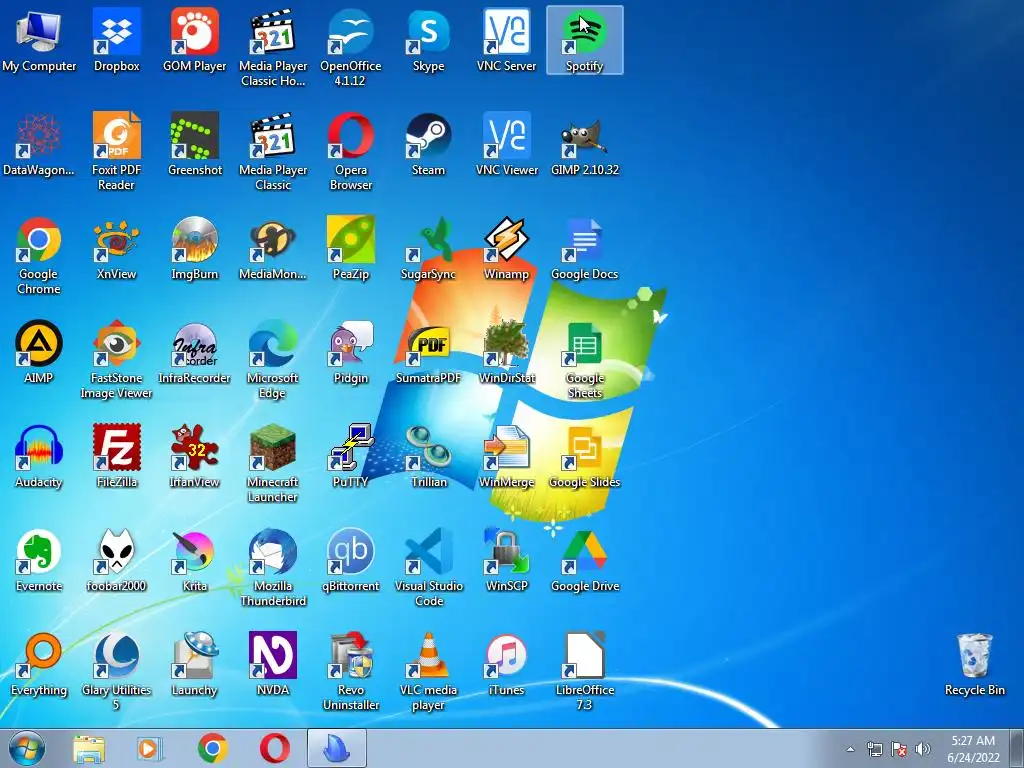Select the My Computer icon
The width and height of the screenshot is (1024, 768).
[x=39, y=40]
